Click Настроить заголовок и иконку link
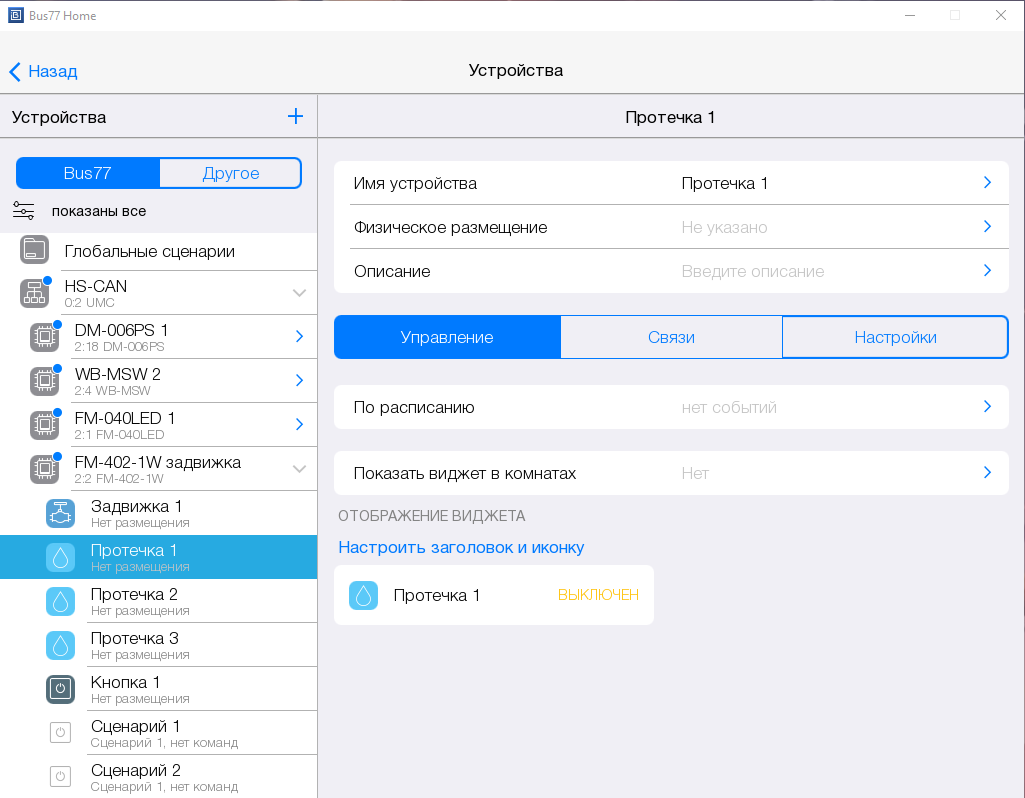The width and height of the screenshot is (1025, 798). tap(461, 547)
